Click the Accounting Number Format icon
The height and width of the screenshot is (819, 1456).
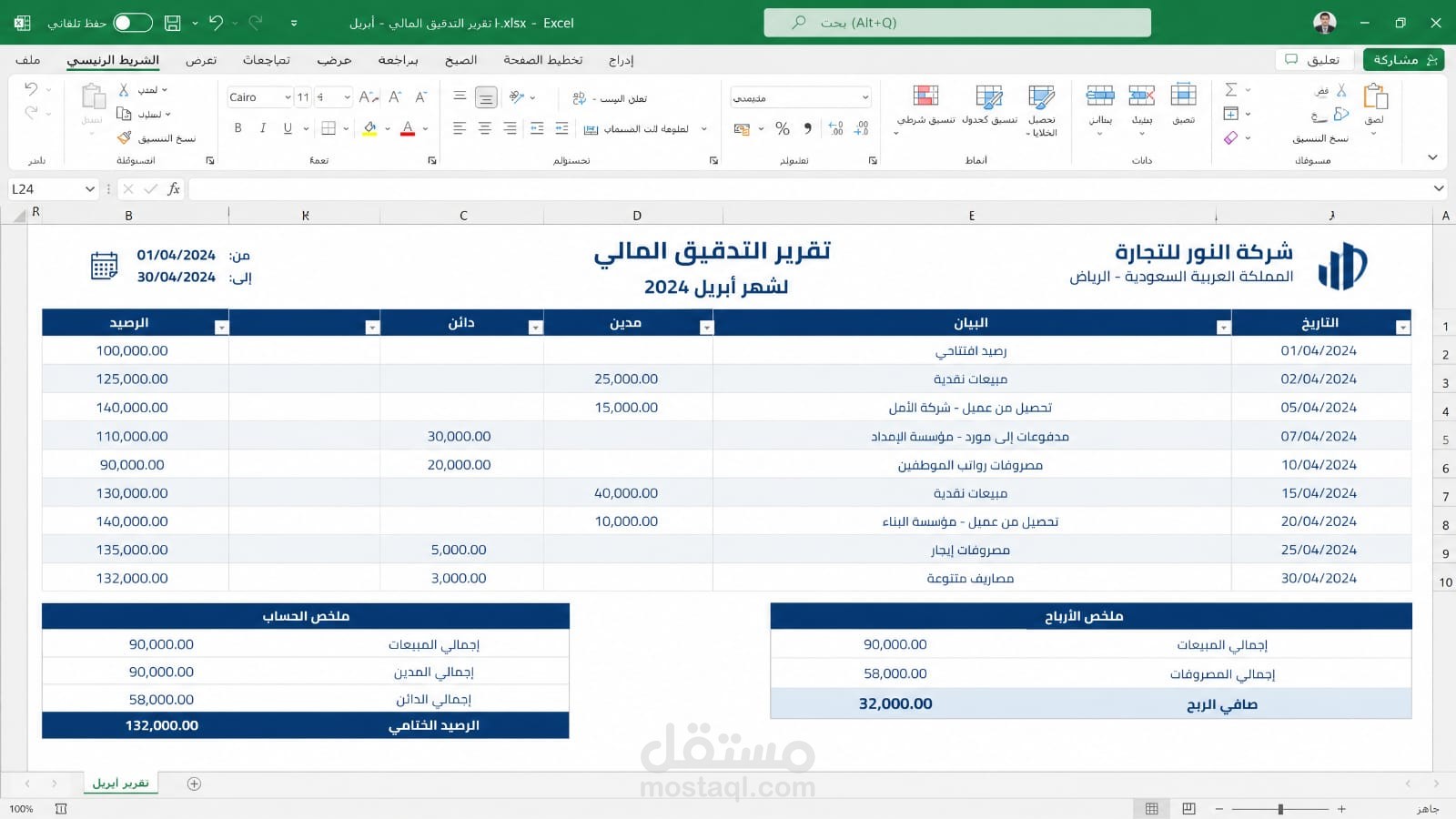tap(742, 128)
